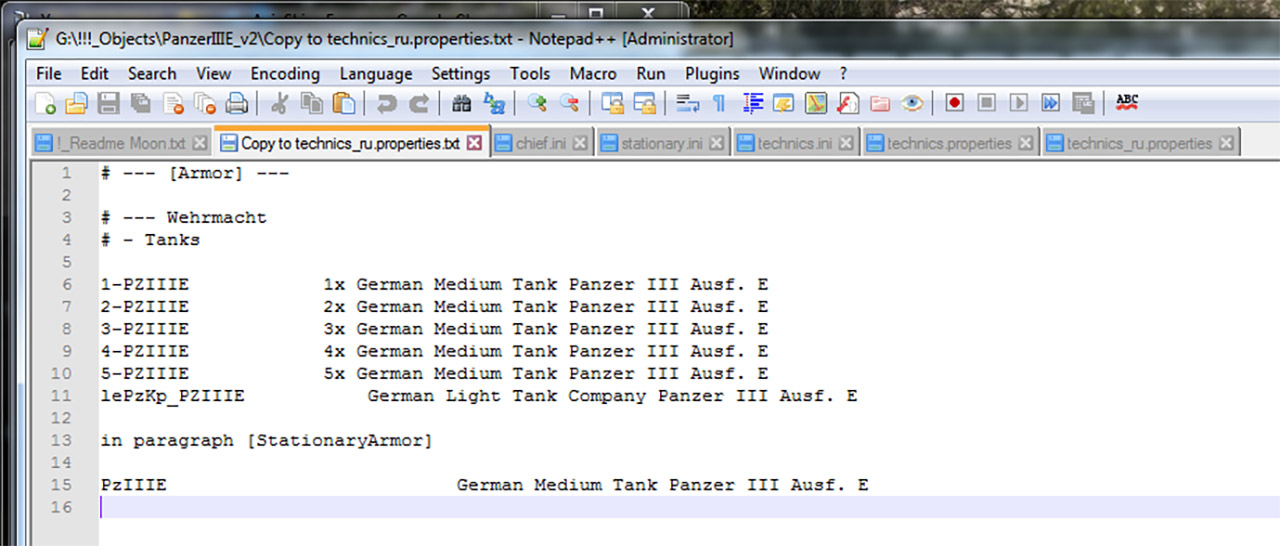The height and width of the screenshot is (546, 1280).
Task: Save the current recorded macro icon
Action: (1083, 103)
